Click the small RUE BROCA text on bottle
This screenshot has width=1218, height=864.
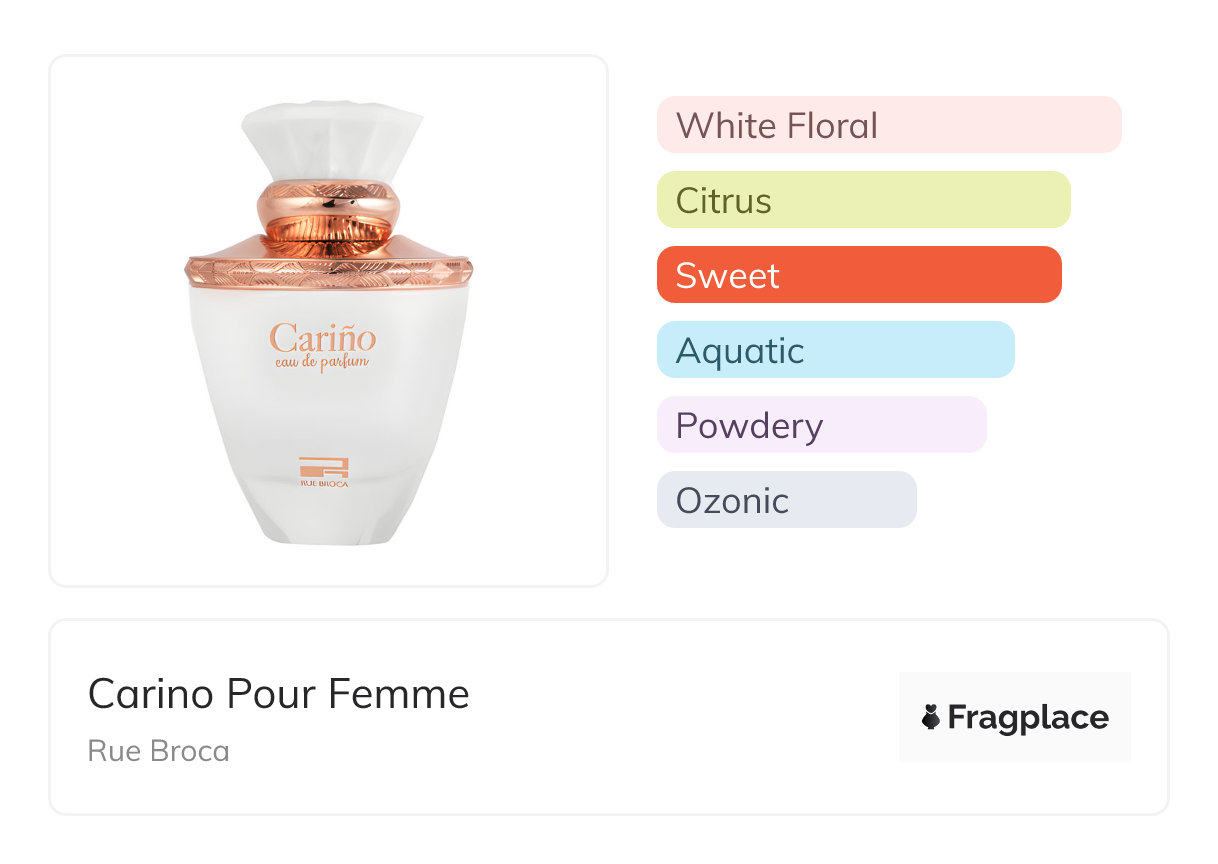point(322,484)
